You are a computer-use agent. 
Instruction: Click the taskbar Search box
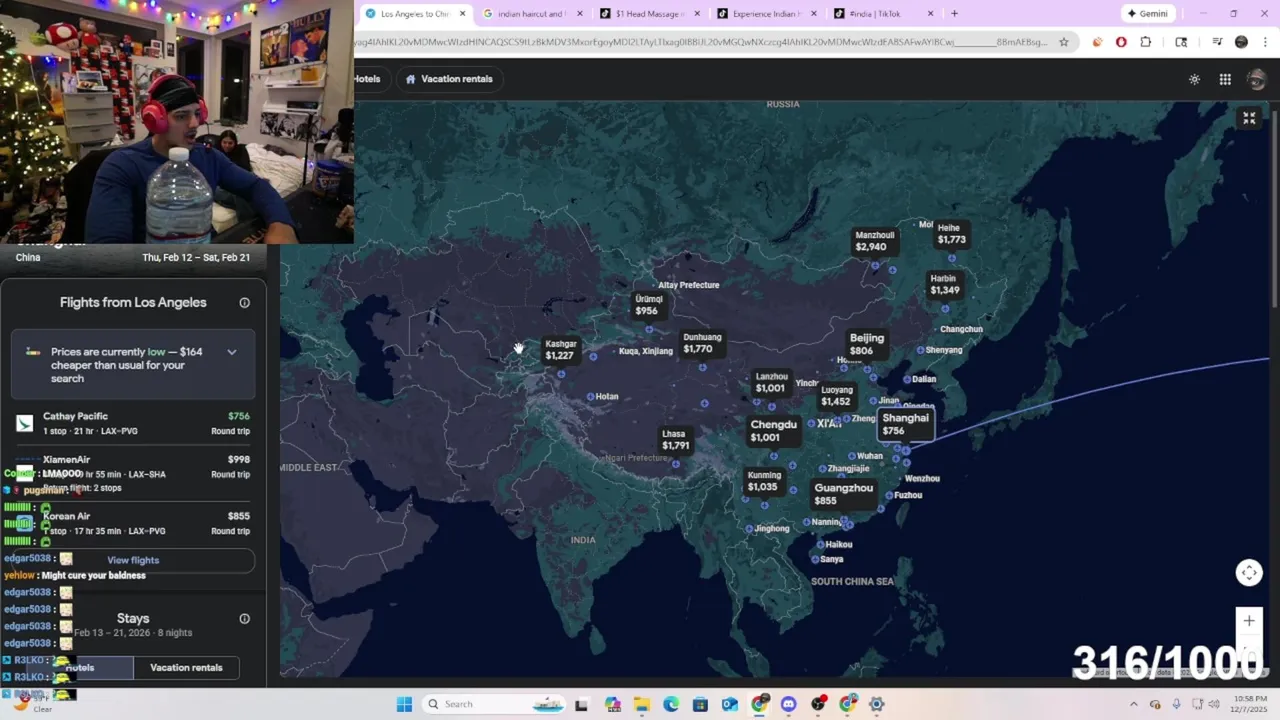[495, 704]
